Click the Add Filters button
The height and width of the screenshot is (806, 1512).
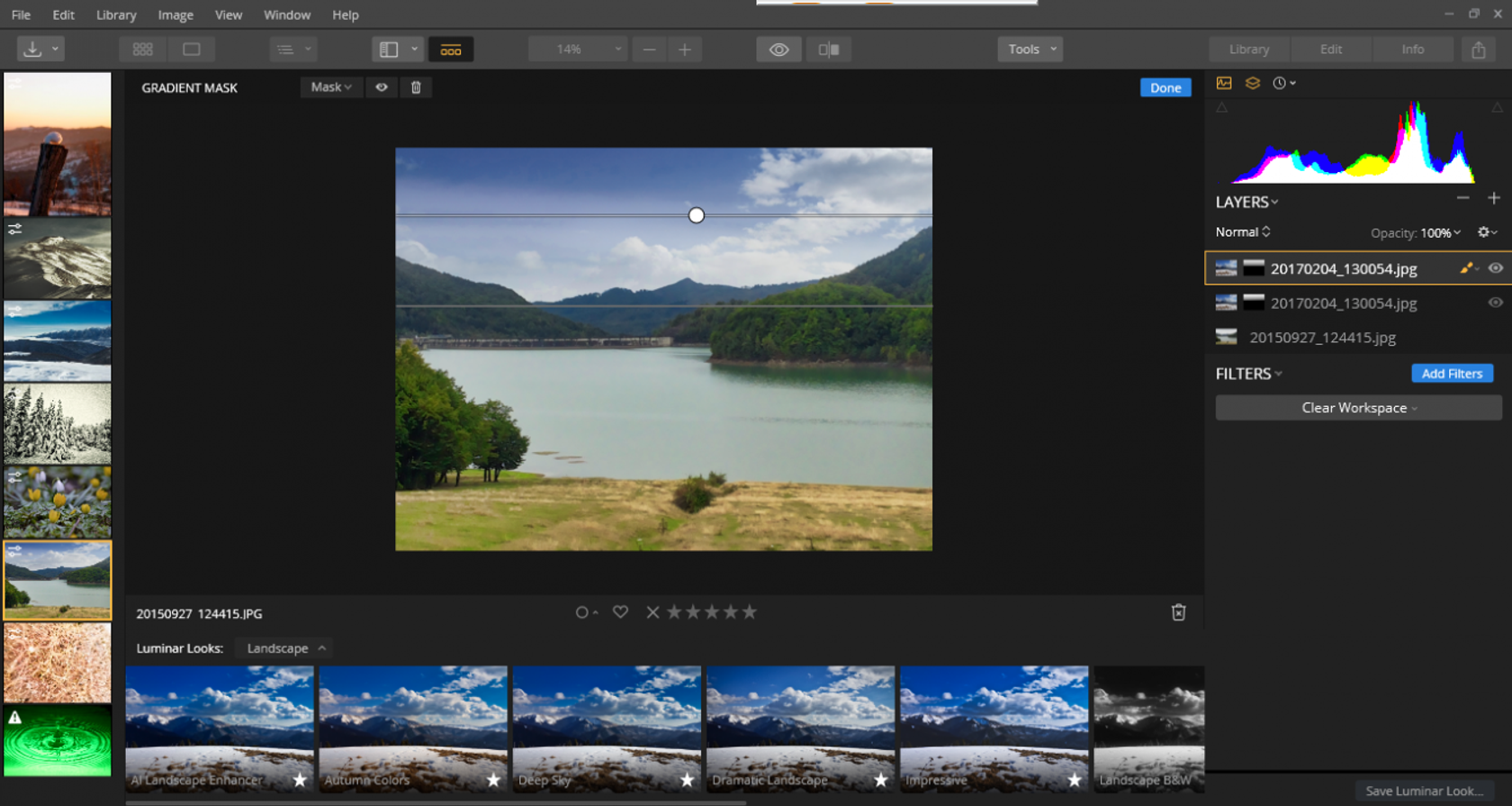click(x=1451, y=374)
